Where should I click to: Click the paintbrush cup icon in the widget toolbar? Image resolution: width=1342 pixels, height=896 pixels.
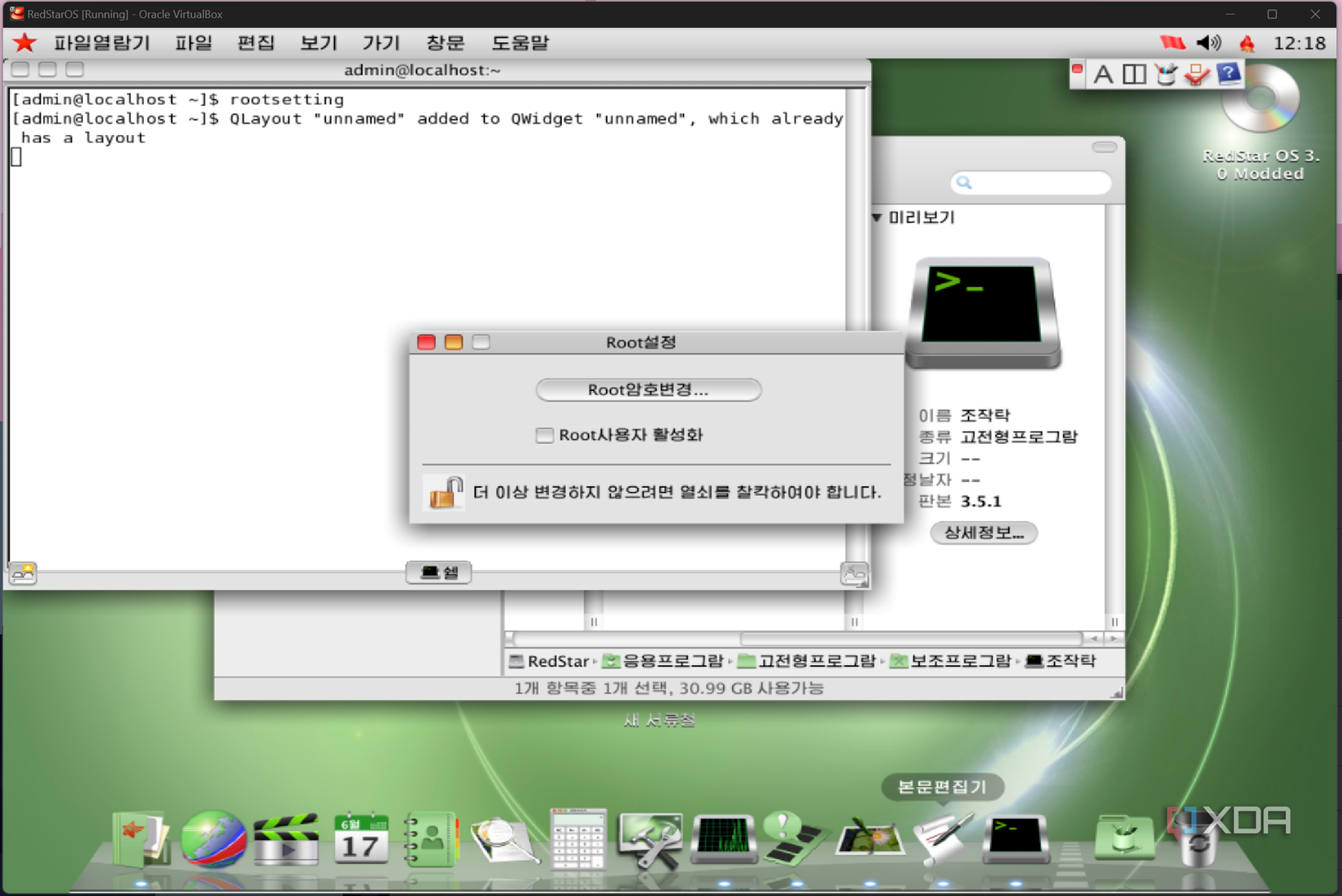[1166, 74]
